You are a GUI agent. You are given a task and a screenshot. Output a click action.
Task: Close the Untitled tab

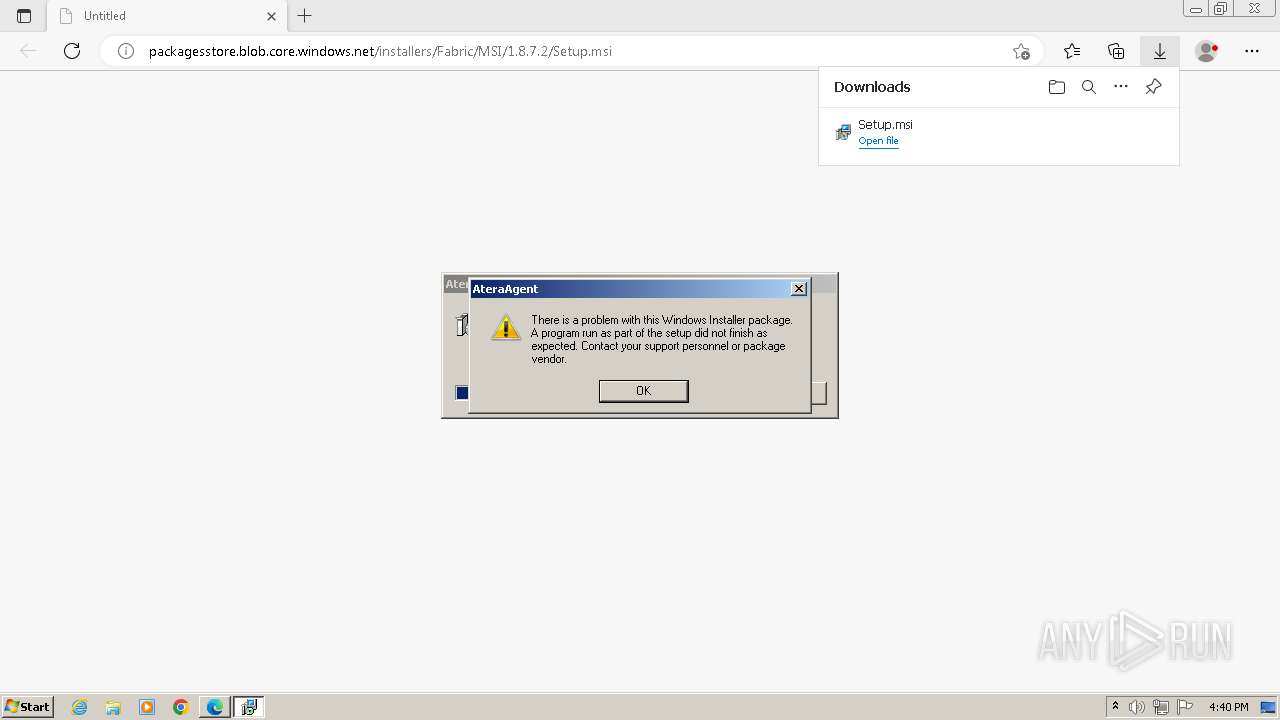(272, 16)
